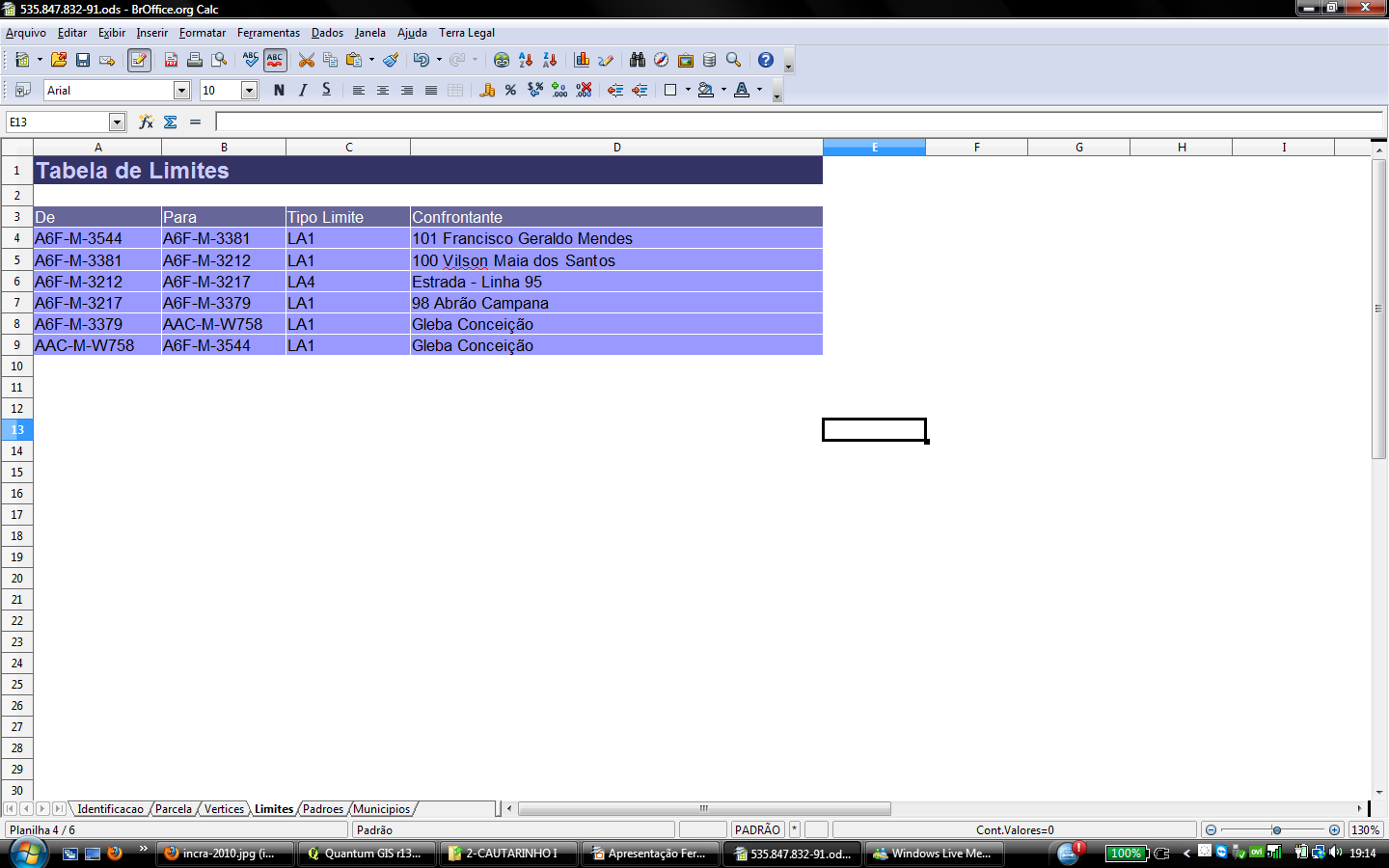Insert a Chart icon

pyautogui.click(x=582, y=60)
